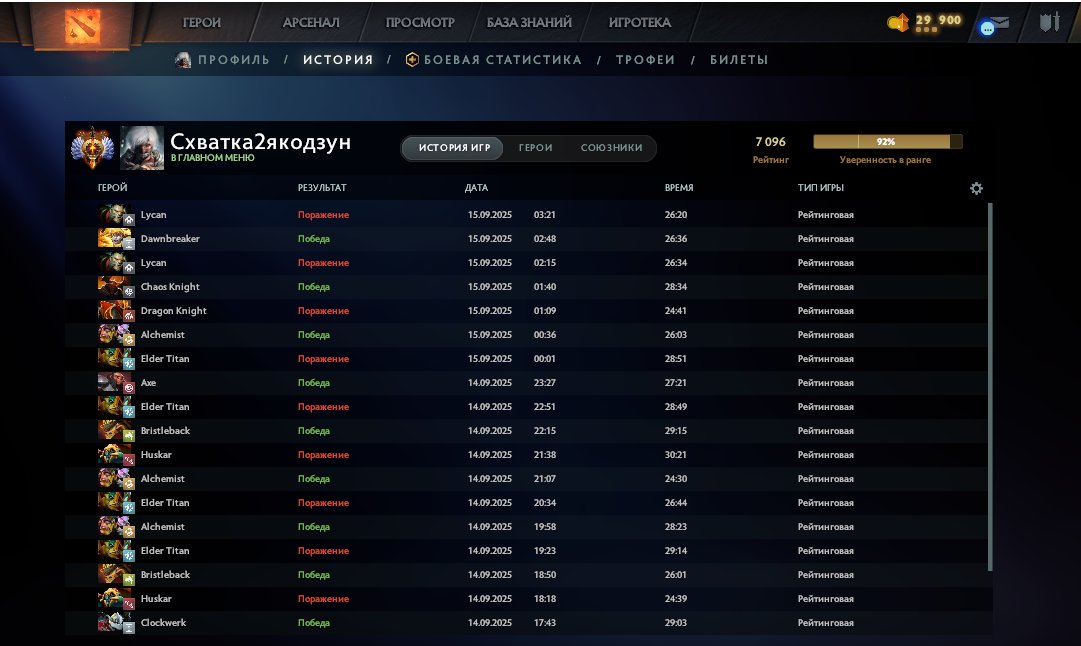Click the Axe hero portrait icon
The height and width of the screenshot is (646, 1081).
[x=115, y=383]
